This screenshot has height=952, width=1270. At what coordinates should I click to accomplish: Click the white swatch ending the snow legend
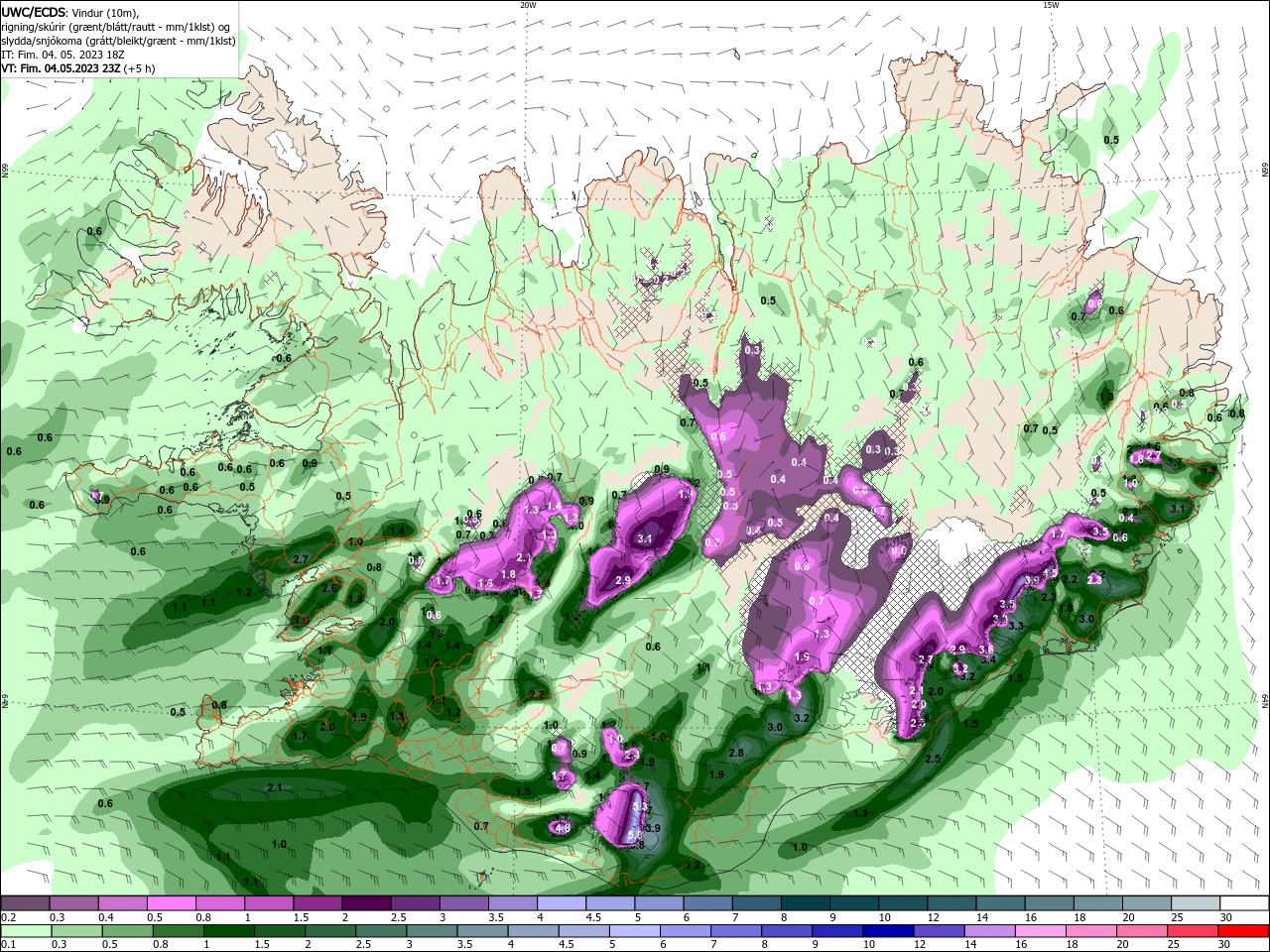pos(1245,903)
